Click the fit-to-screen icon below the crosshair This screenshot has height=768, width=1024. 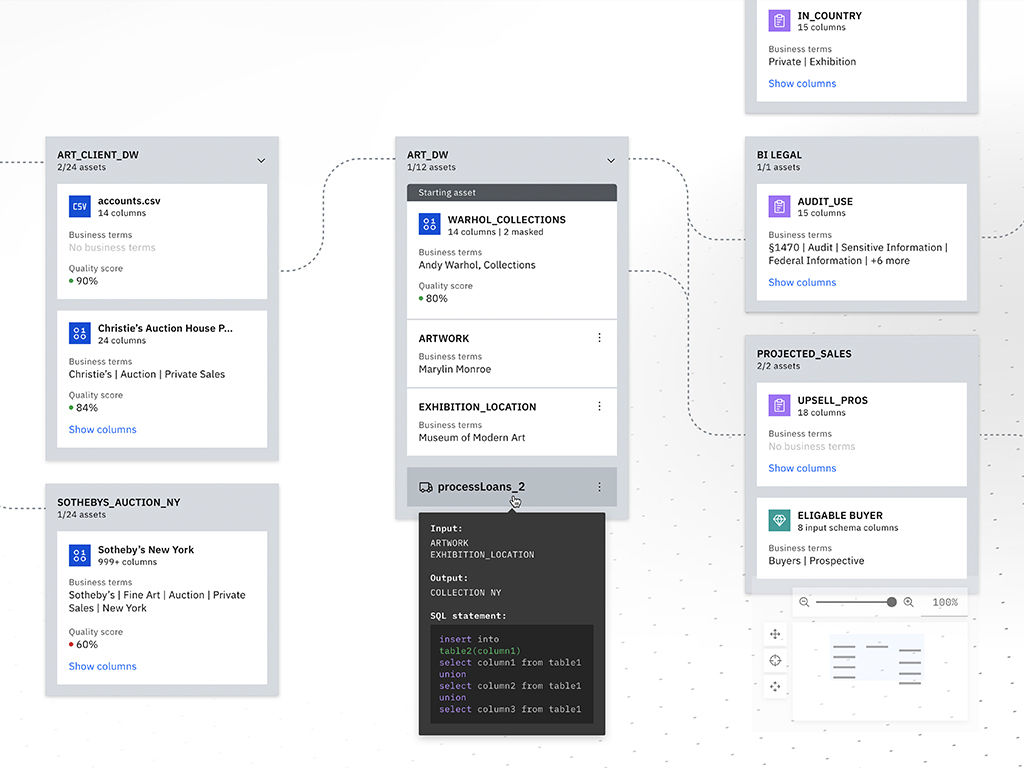click(775, 687)
